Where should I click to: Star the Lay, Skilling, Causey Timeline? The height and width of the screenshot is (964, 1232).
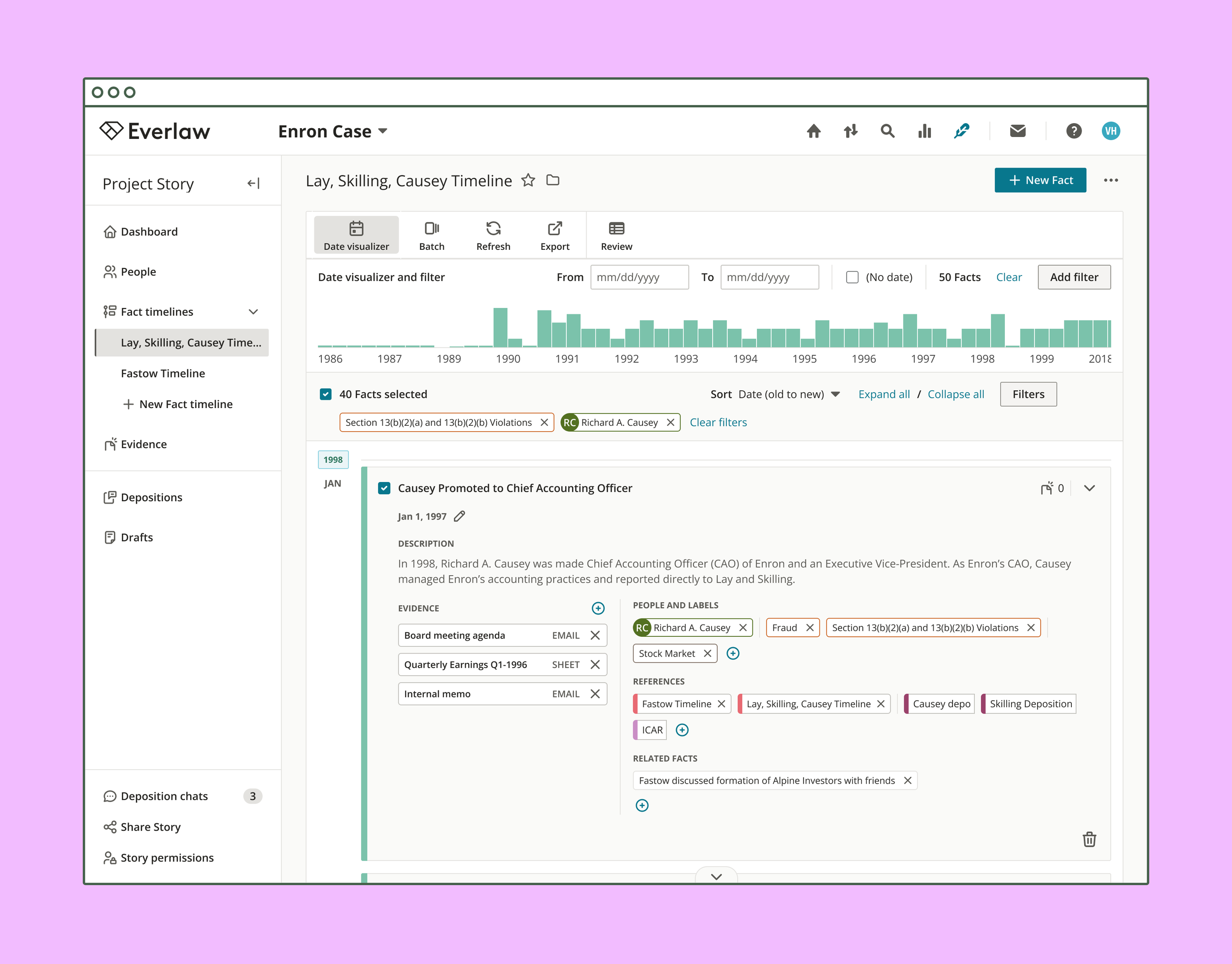(528, 180)
